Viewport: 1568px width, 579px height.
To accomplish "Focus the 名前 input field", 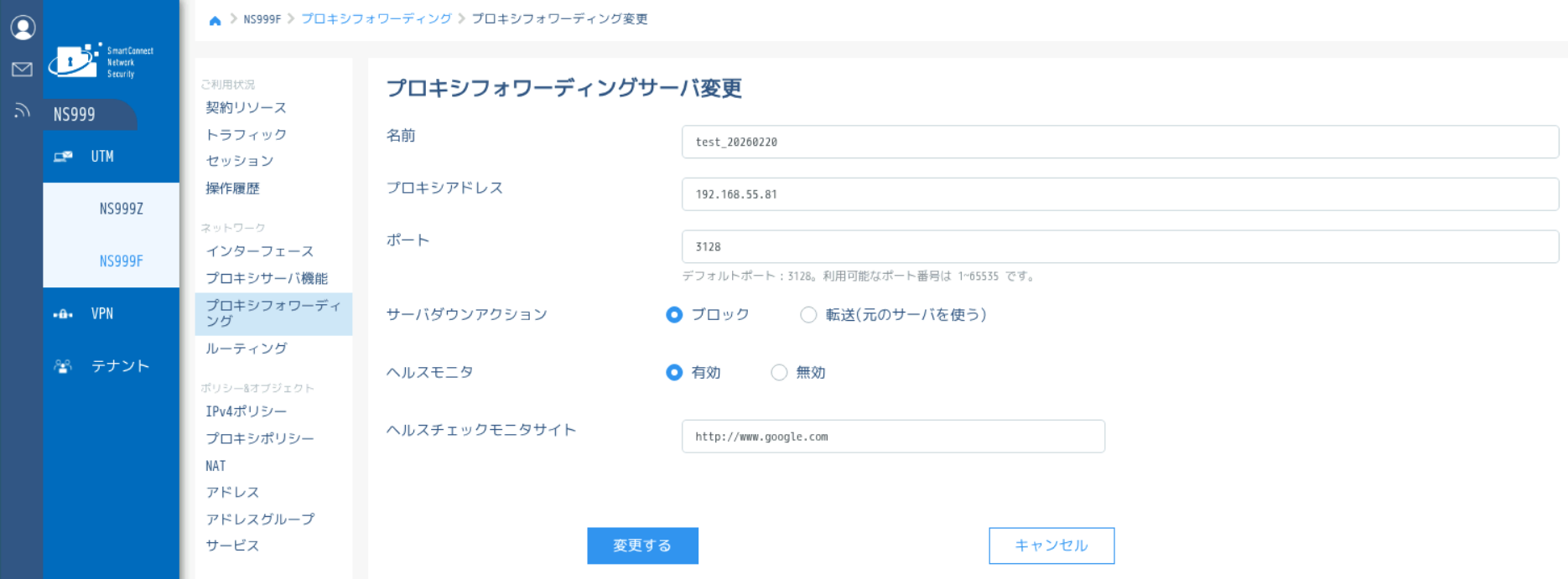I will pos(1120,142).
